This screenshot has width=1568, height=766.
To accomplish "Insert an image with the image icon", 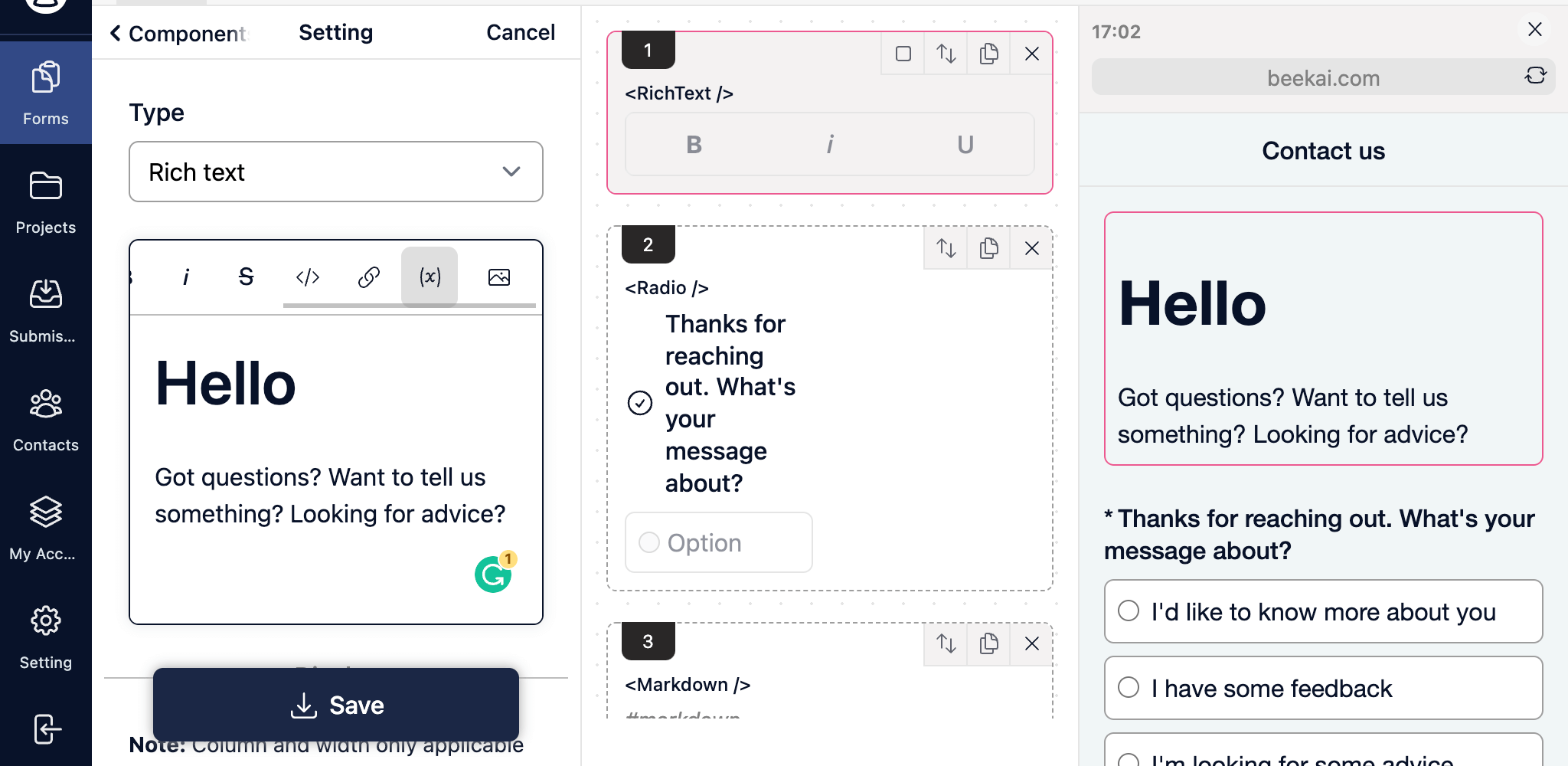I will 498,277.
